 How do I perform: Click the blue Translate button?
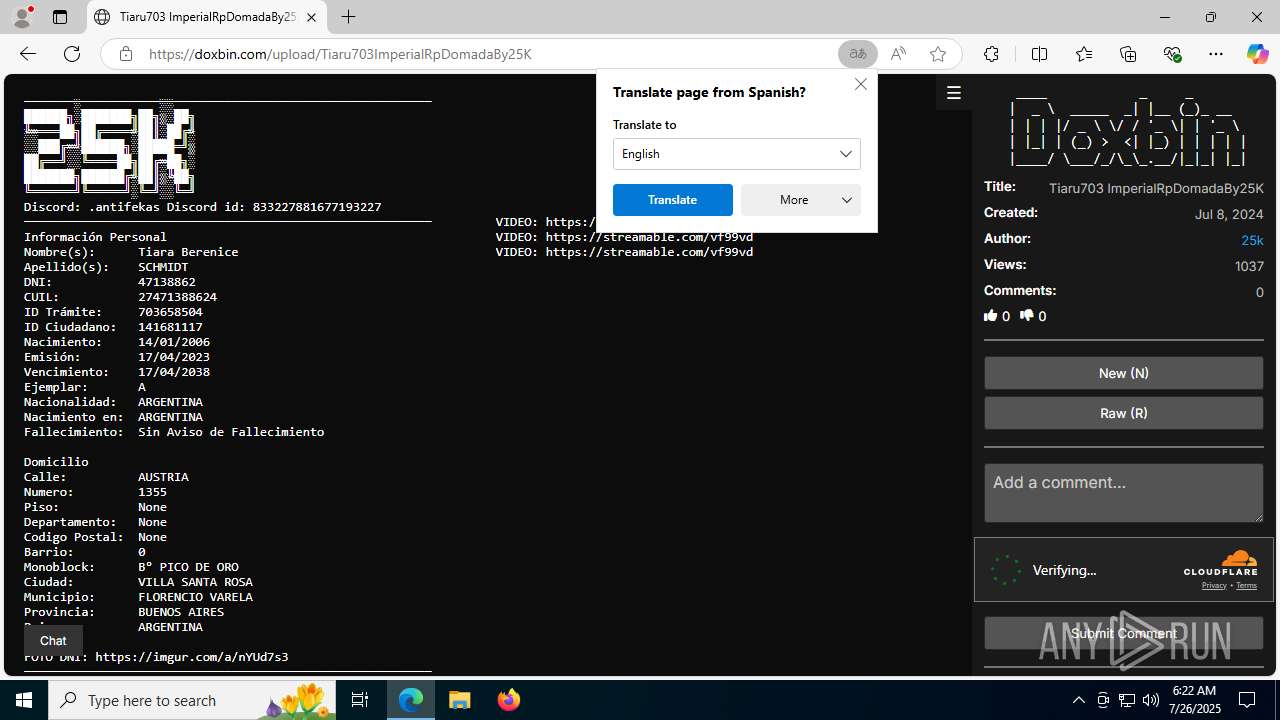pos(673,200)
